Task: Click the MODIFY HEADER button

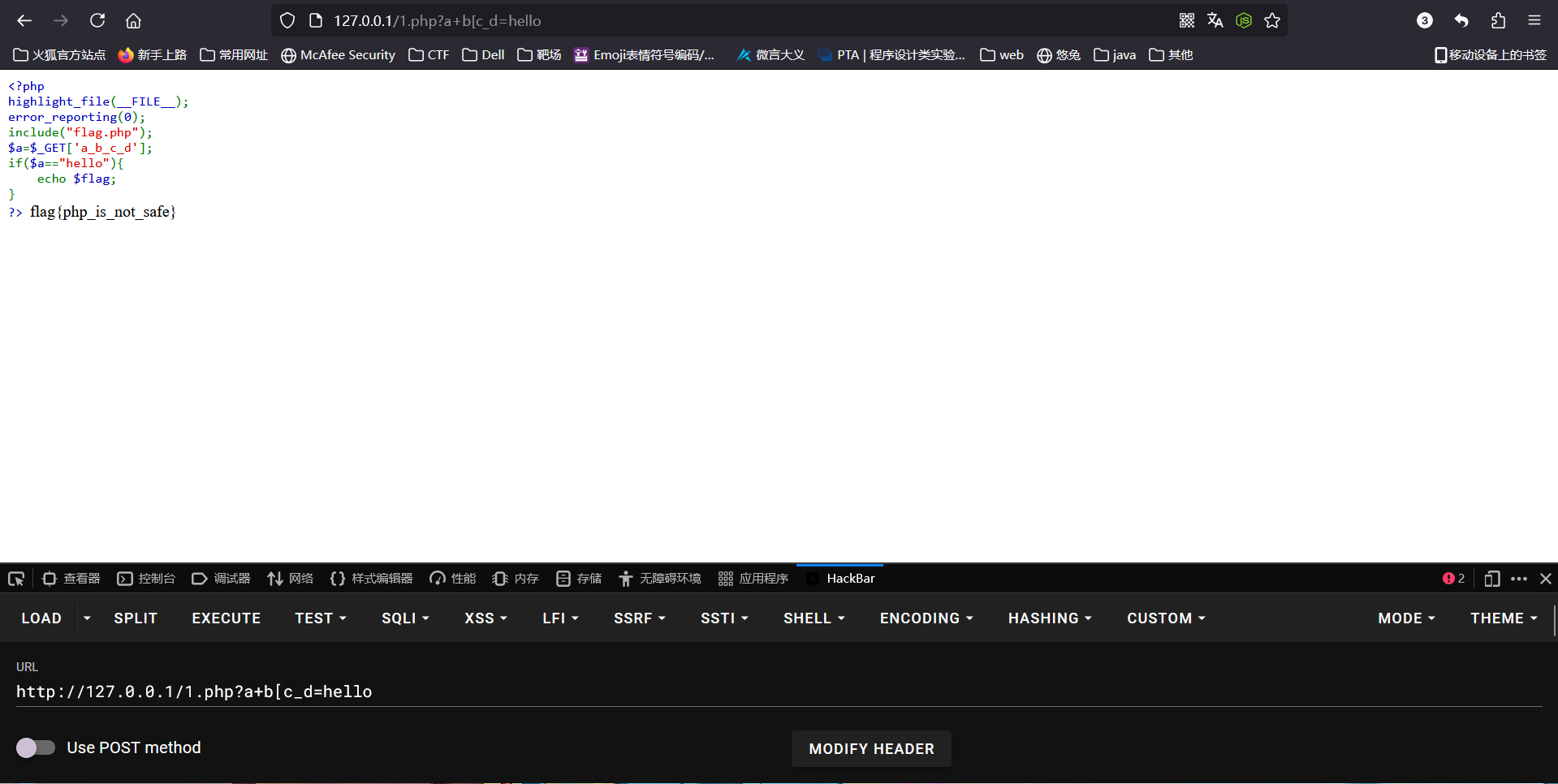Action: point(871,749)
